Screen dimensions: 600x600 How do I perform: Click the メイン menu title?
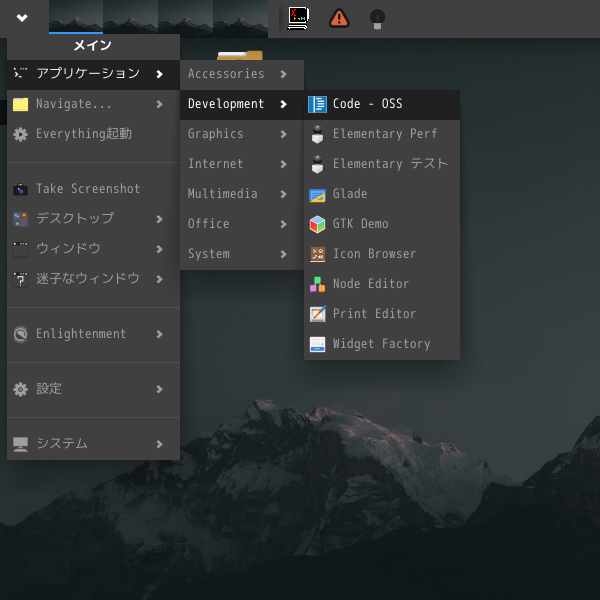click(93, 46)
